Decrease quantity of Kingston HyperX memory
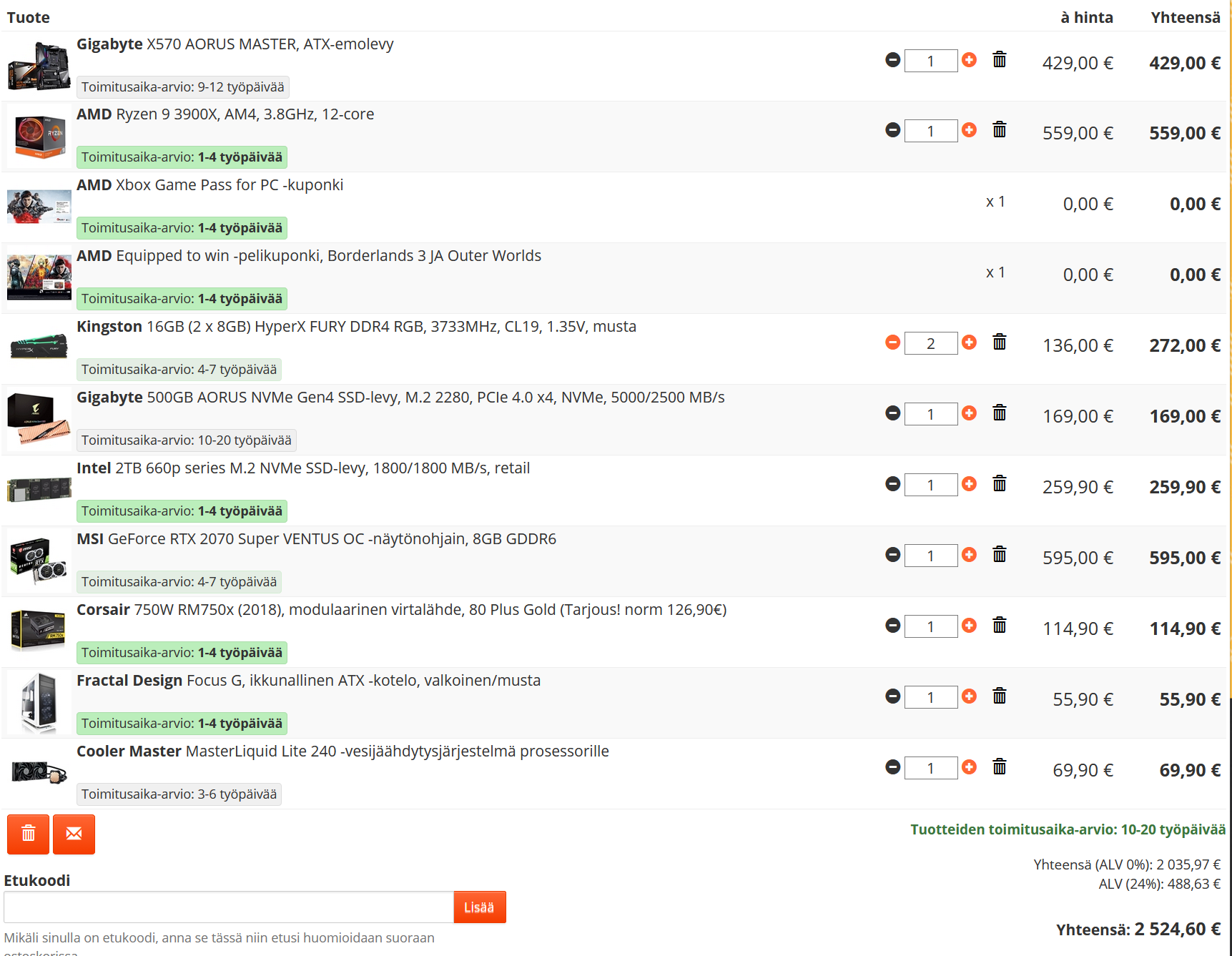 coord(892,343)
